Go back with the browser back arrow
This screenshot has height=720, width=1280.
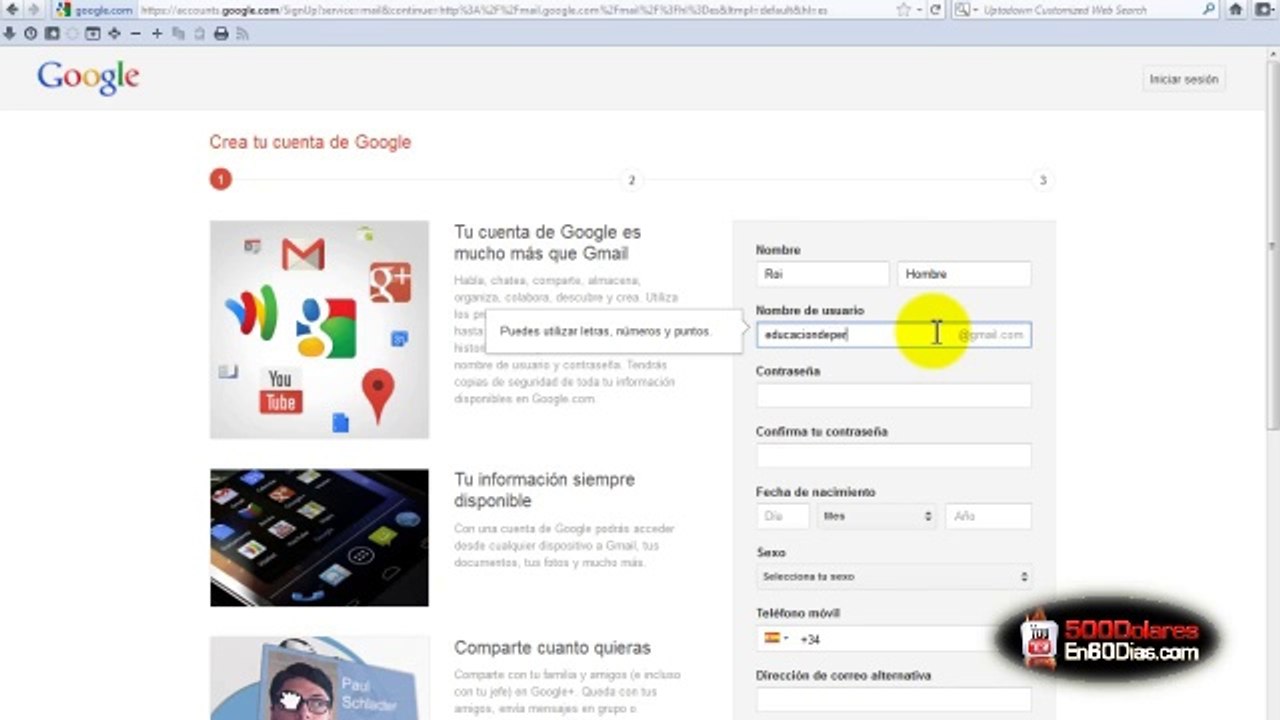coord(11,10)
